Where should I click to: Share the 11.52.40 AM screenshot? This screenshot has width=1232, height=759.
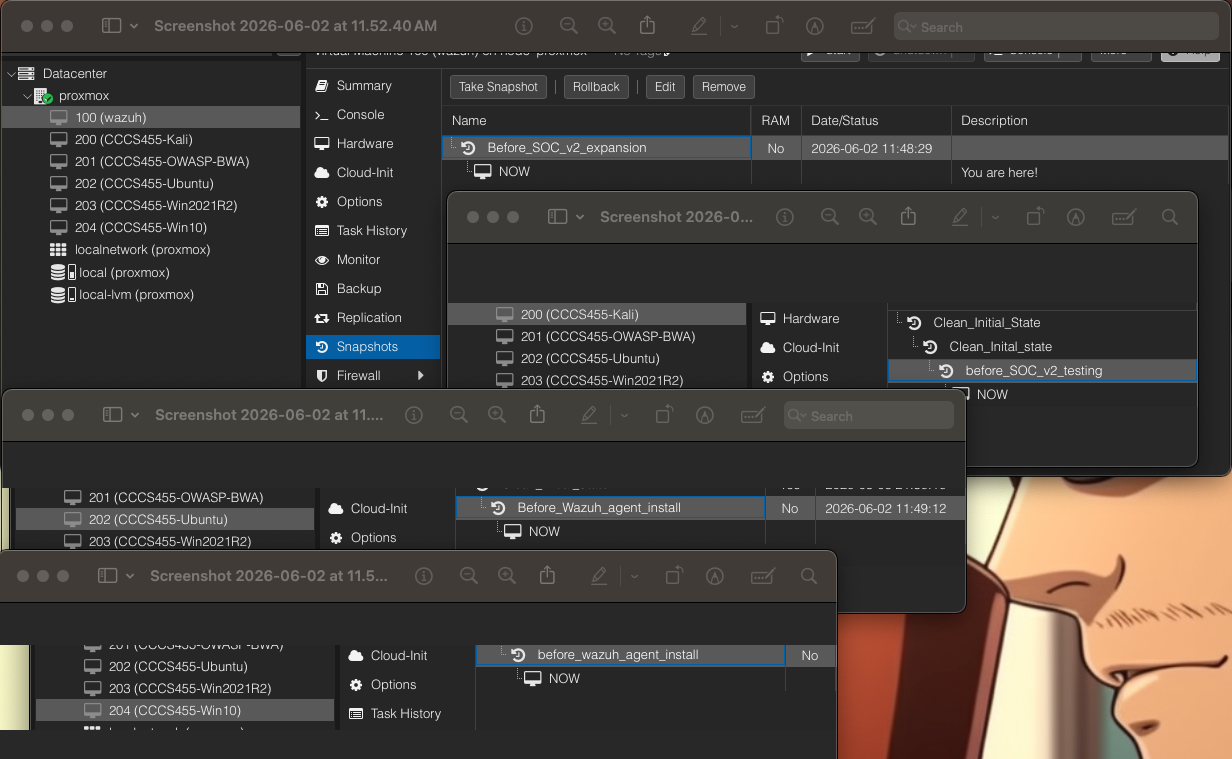pos(647,26)
